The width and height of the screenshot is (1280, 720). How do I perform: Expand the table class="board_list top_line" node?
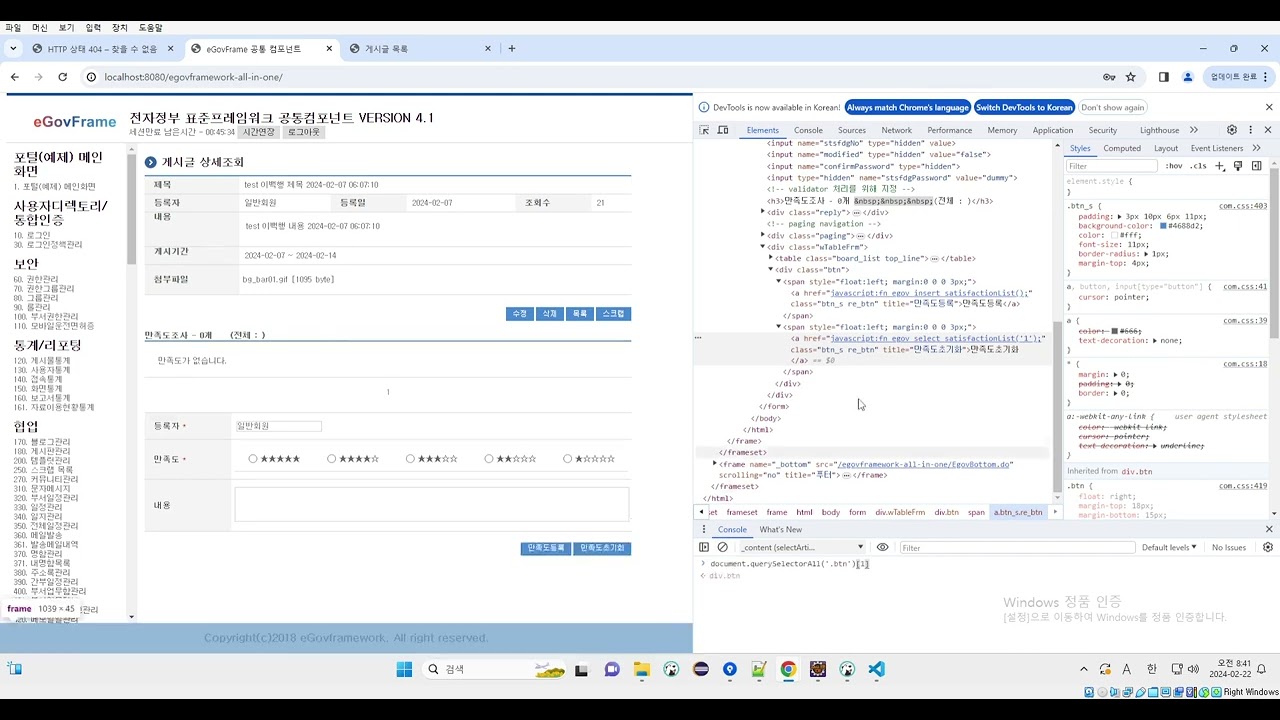(x=771, y=258)
